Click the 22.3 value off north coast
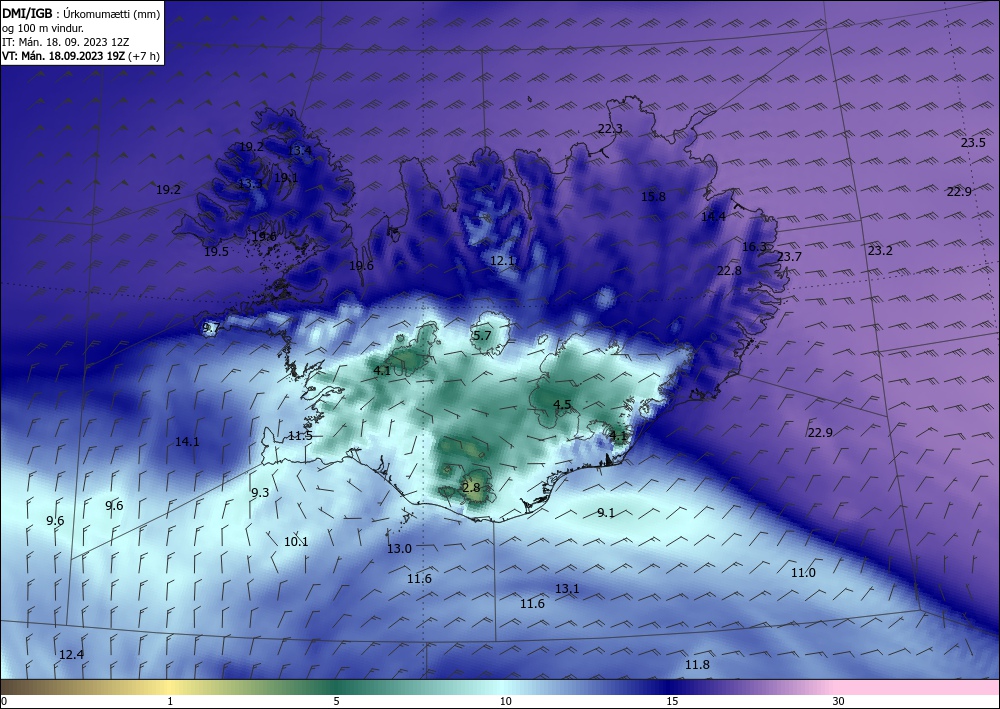The image size is (1000, 709). click(x=610, y=129)
